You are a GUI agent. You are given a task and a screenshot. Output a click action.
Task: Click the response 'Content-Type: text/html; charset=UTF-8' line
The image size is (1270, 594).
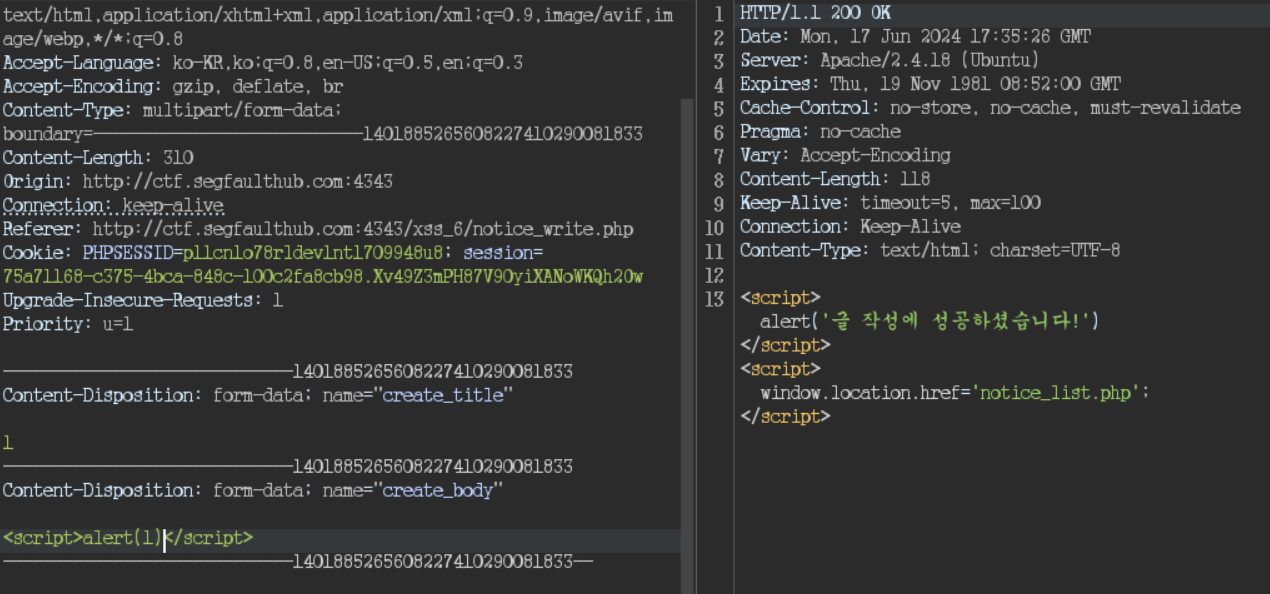click(930, 251)
